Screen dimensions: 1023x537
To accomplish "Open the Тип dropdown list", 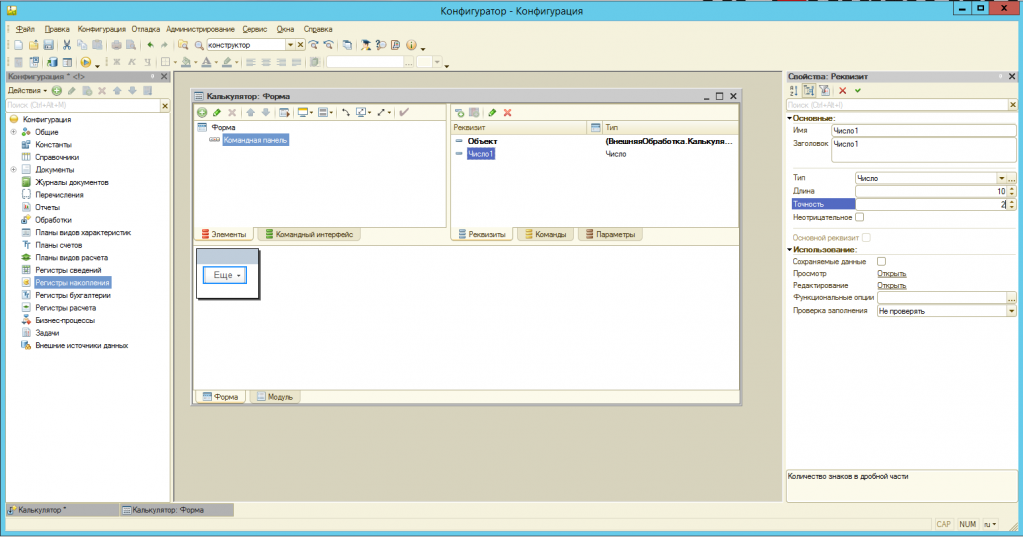I will click(x=1001, y=178).
